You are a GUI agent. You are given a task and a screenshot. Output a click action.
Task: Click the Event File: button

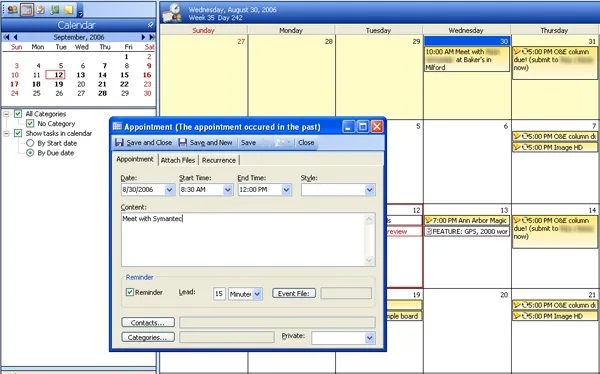coord(294,293)
